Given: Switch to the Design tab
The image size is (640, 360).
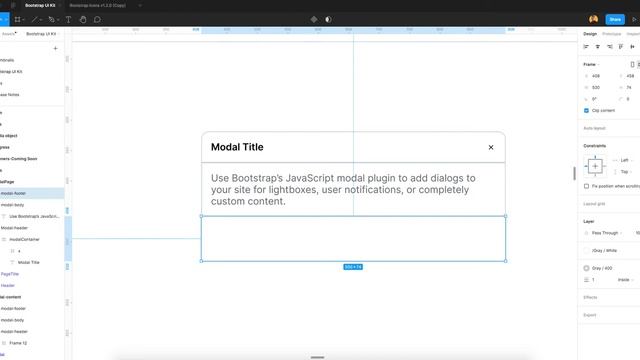Looking at the screenshot, I should pyautogui.click(x=590, y=34).
